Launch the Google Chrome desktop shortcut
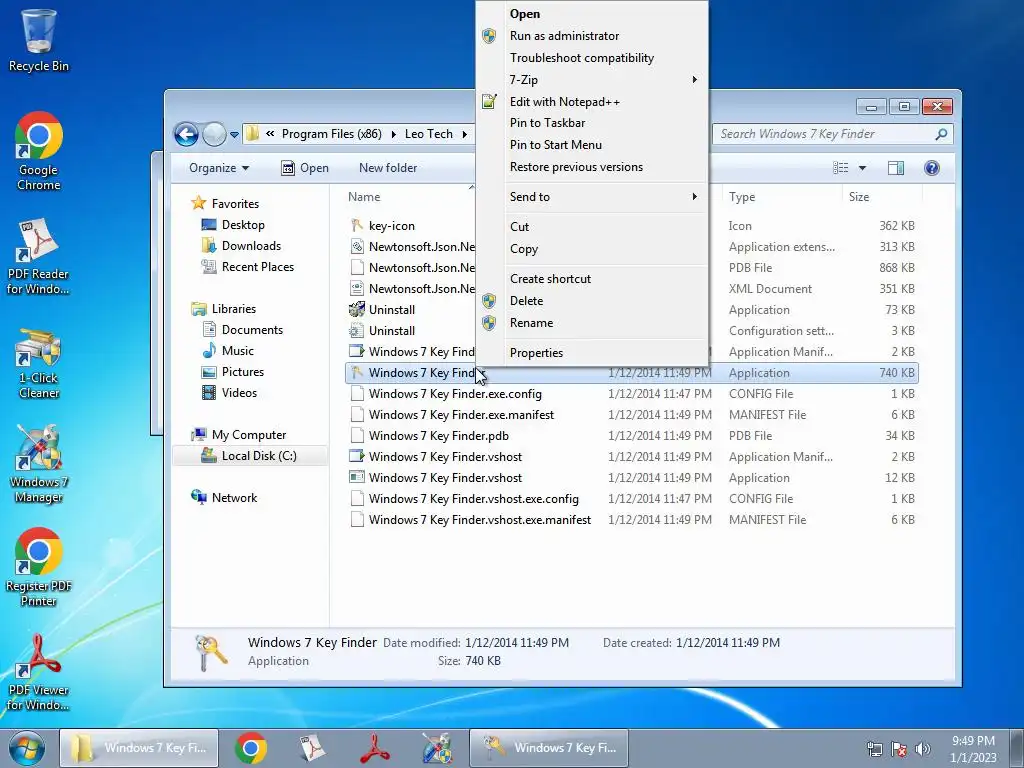The width and height of the screenshot is (1024, 768). (x=39, y=150)
